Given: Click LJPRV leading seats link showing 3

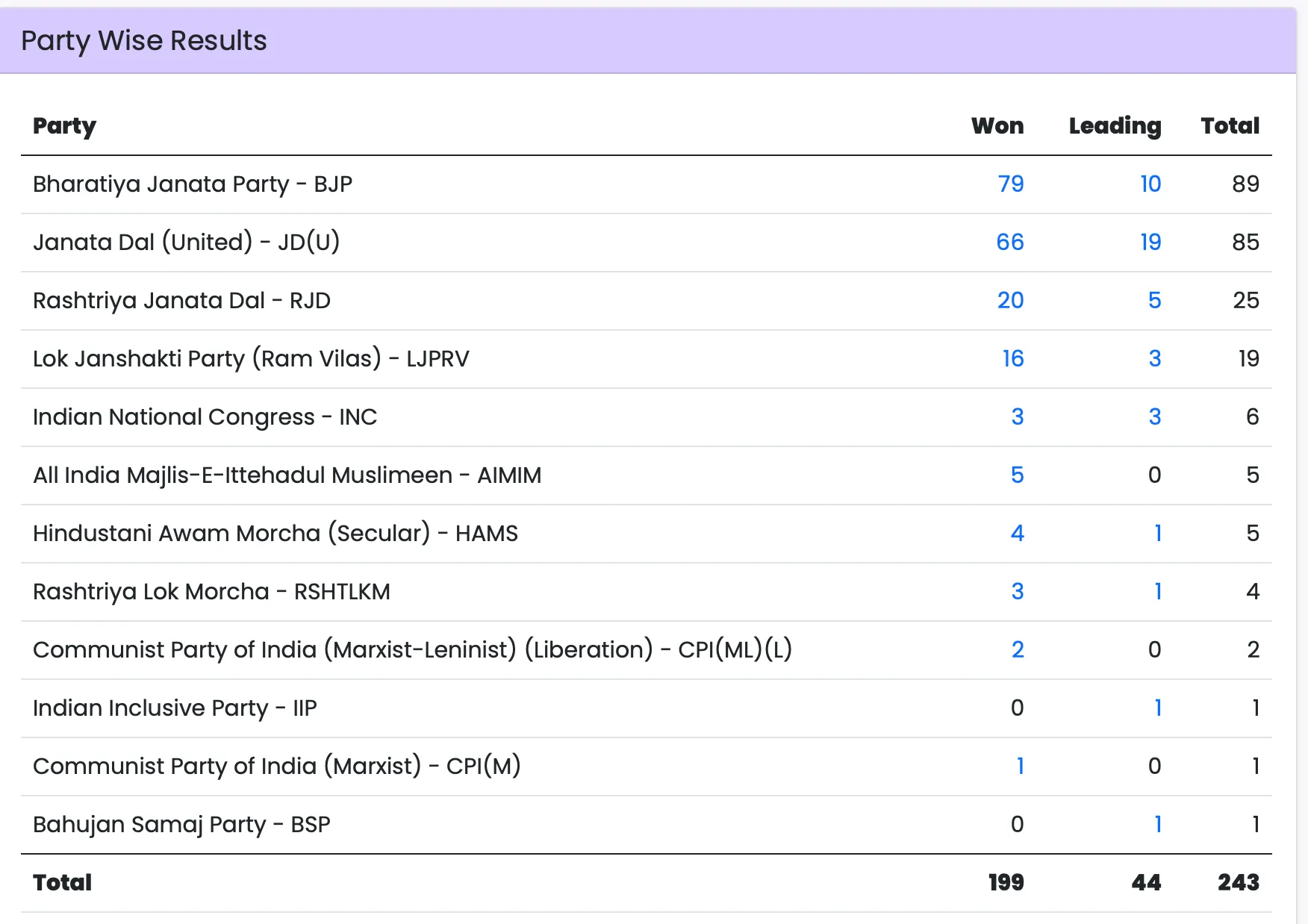Looking at the screenshot, I should [x=1154, y=358].
